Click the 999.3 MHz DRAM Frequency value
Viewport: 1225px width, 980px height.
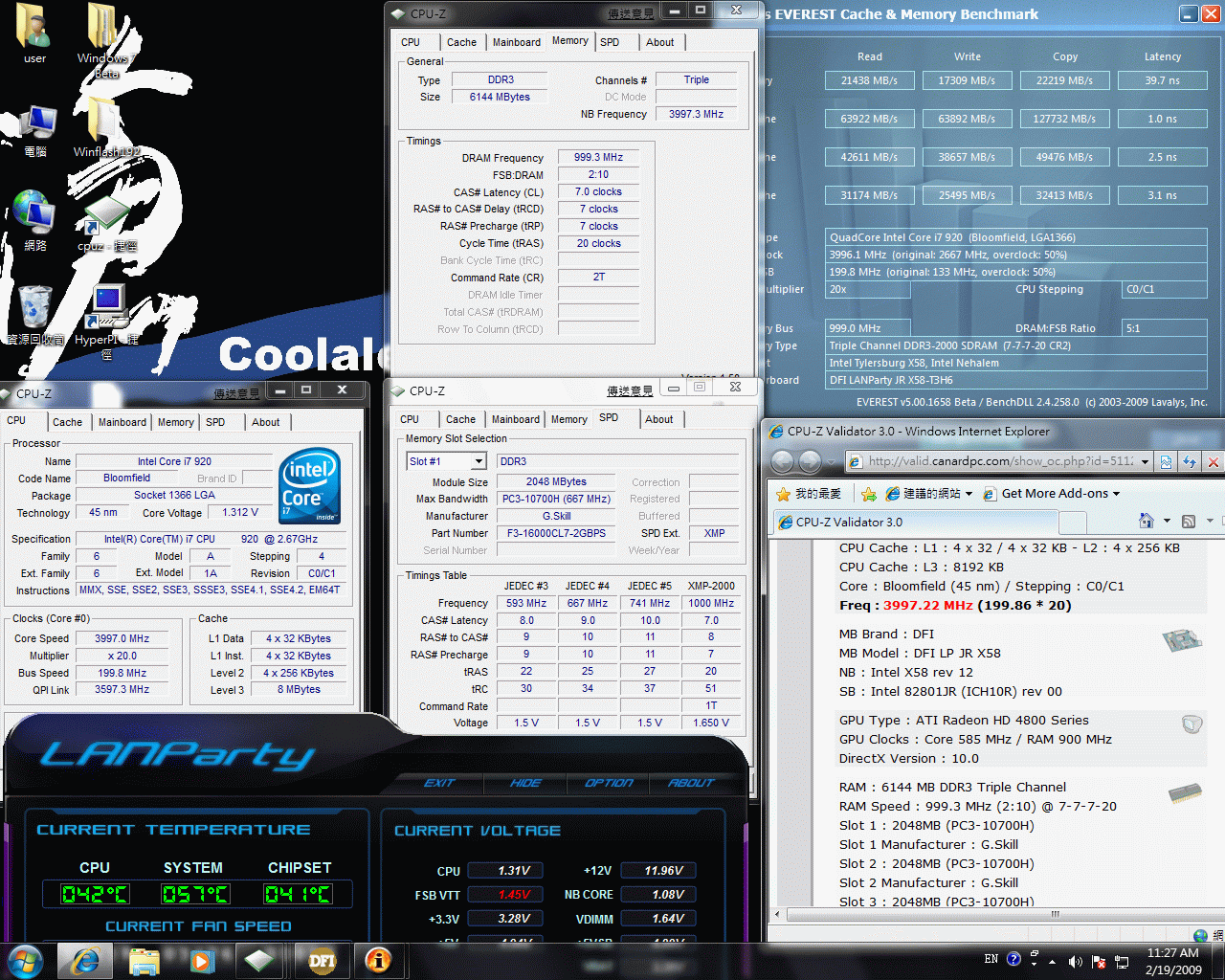598,157
